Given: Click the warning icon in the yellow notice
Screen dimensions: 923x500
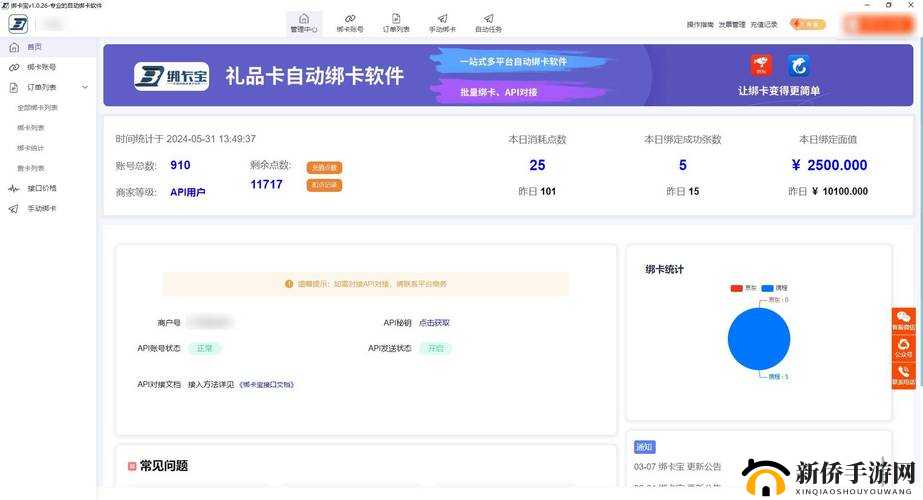Looking at the screenshot, I should (289, 284).
